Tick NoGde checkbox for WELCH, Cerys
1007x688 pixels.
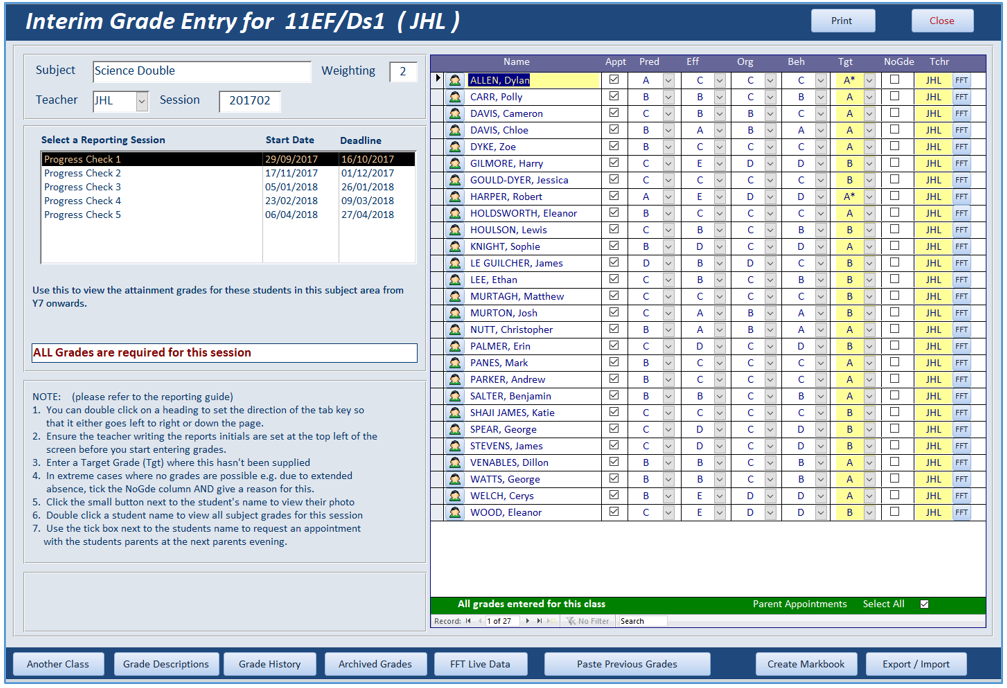pos(895,495)
